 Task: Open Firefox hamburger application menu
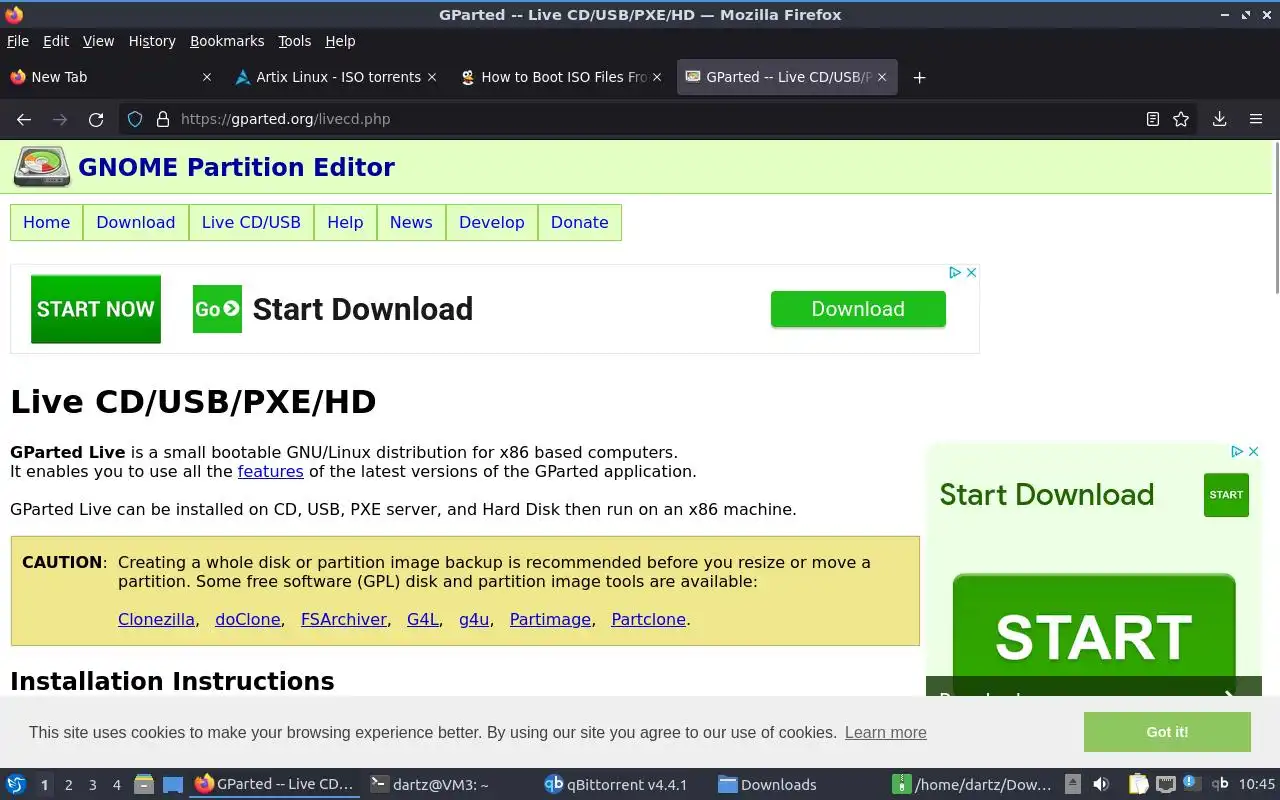coord(1256,119)
